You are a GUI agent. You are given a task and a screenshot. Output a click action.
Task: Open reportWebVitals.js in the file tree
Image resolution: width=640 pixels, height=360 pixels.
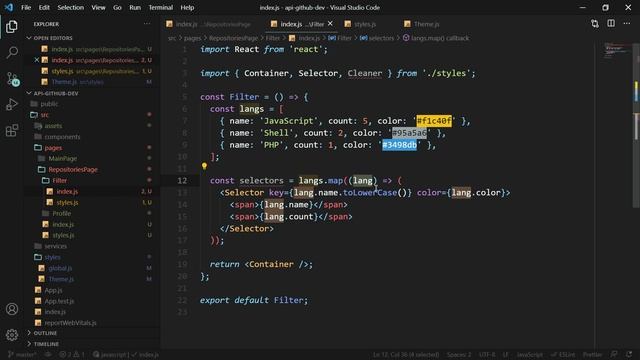click(x=70, y=323)
